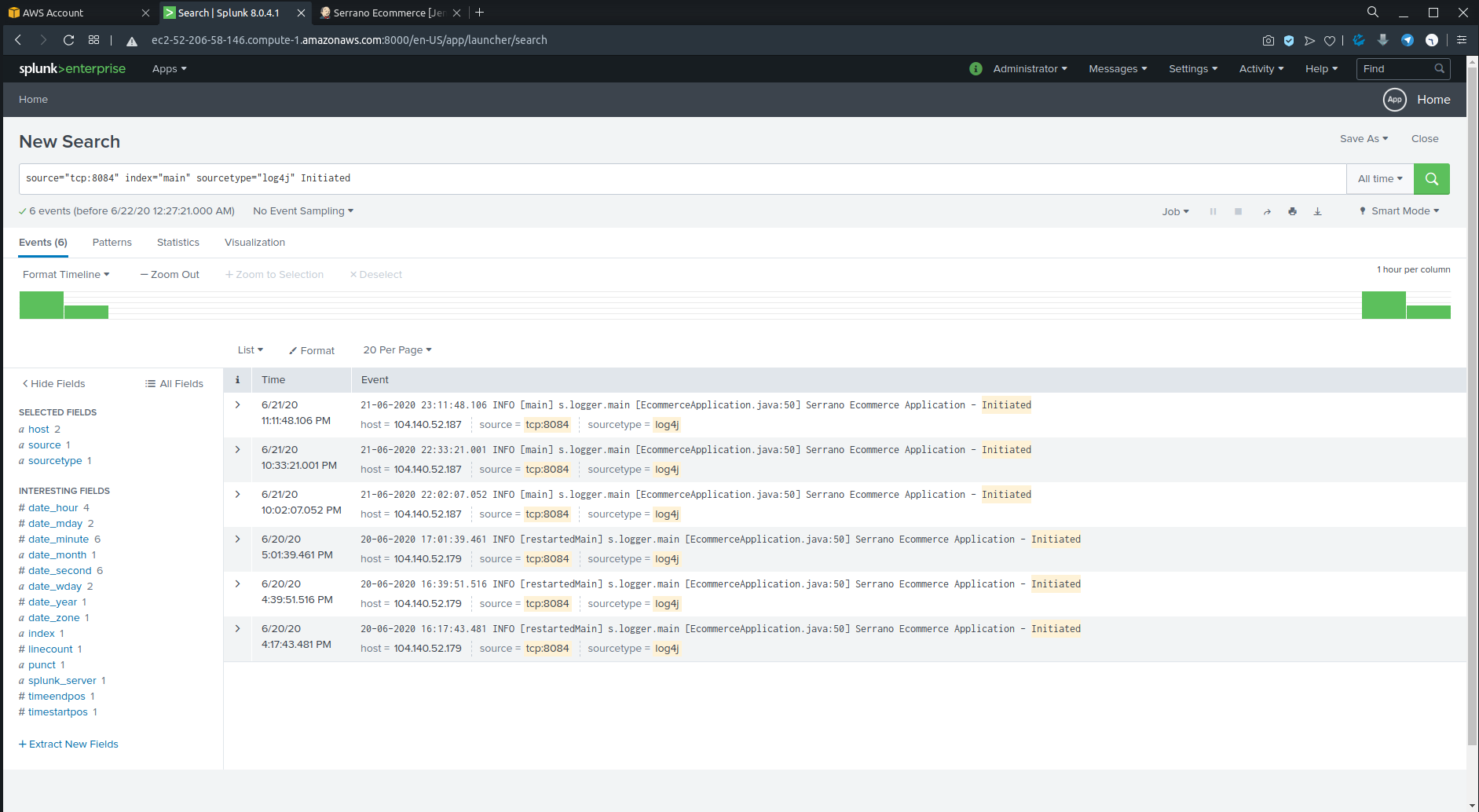
Task: Open the All time range picker
Action: (x=1380, y=179)
